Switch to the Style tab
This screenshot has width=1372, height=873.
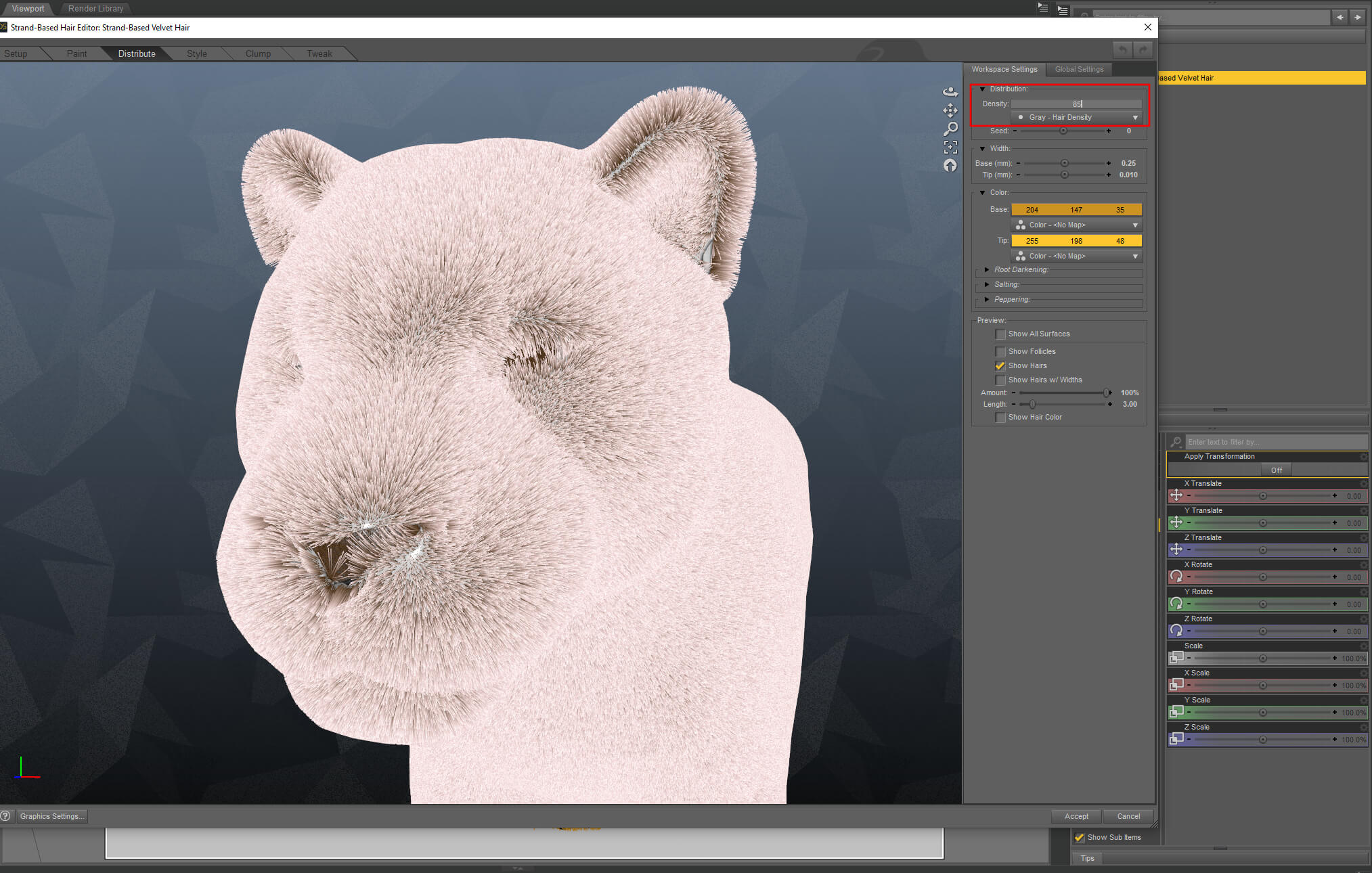[x=196, y=53]
